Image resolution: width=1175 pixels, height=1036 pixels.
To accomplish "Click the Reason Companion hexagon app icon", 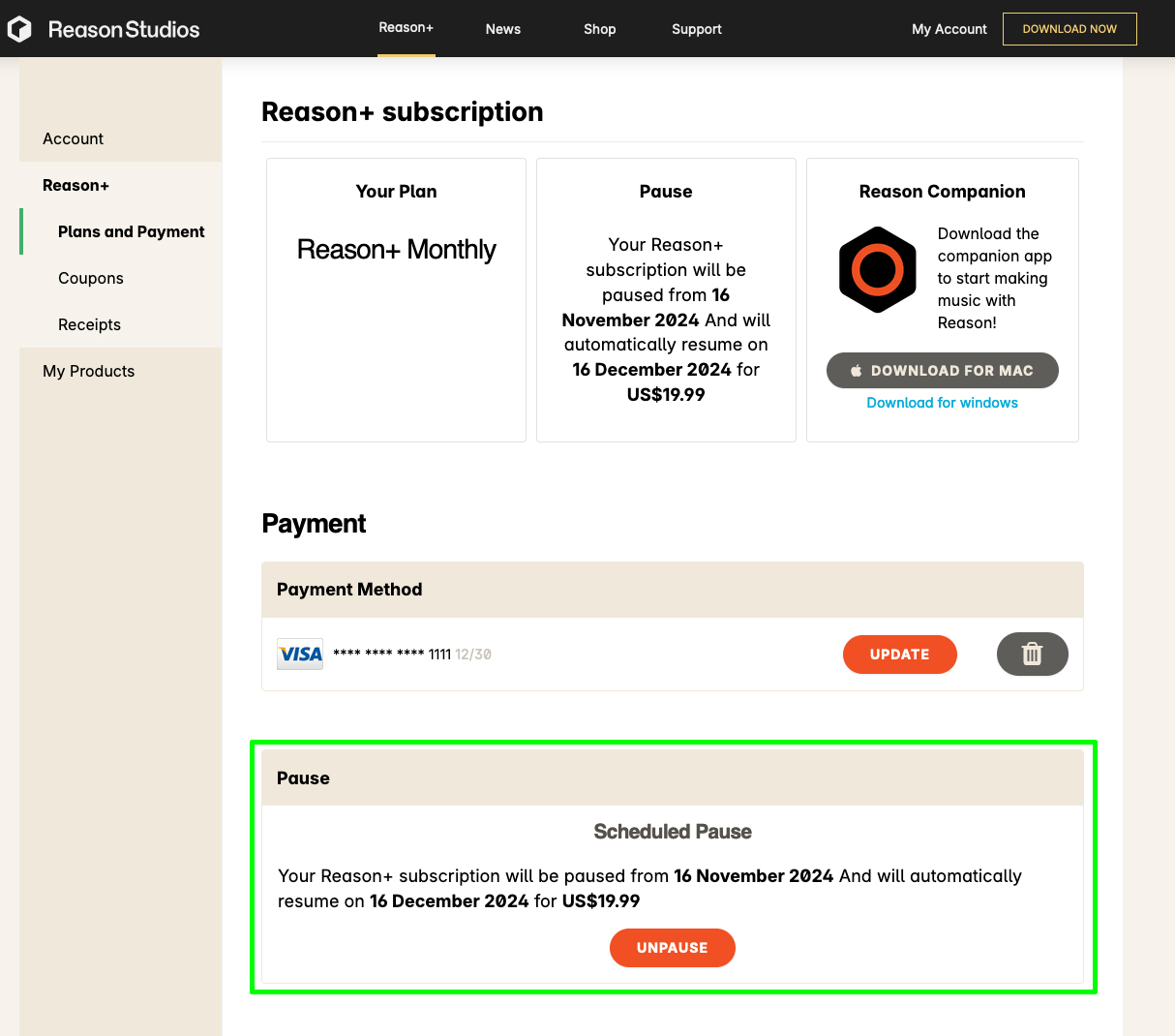I will tap(877, 270).
